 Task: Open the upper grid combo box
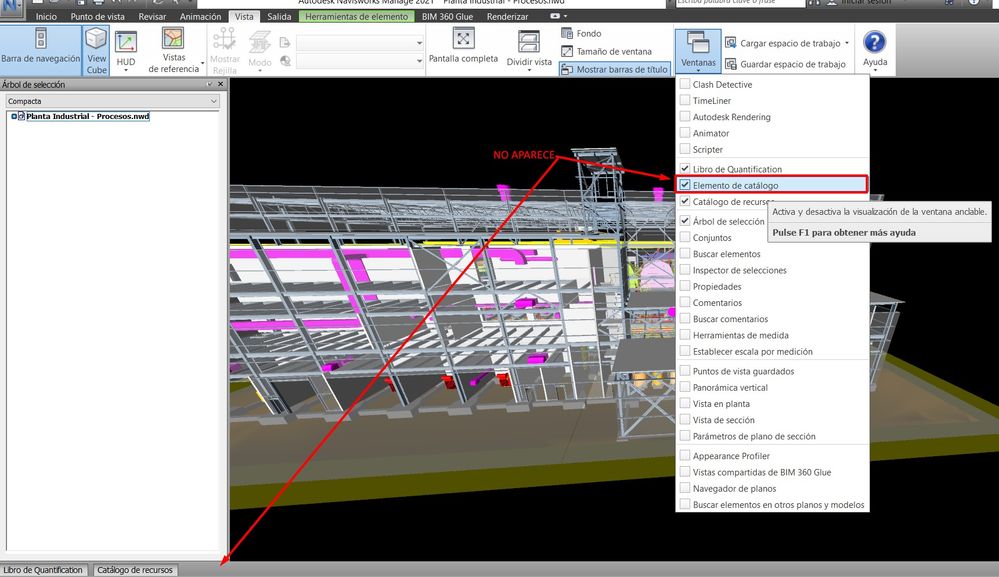[360, 43]
